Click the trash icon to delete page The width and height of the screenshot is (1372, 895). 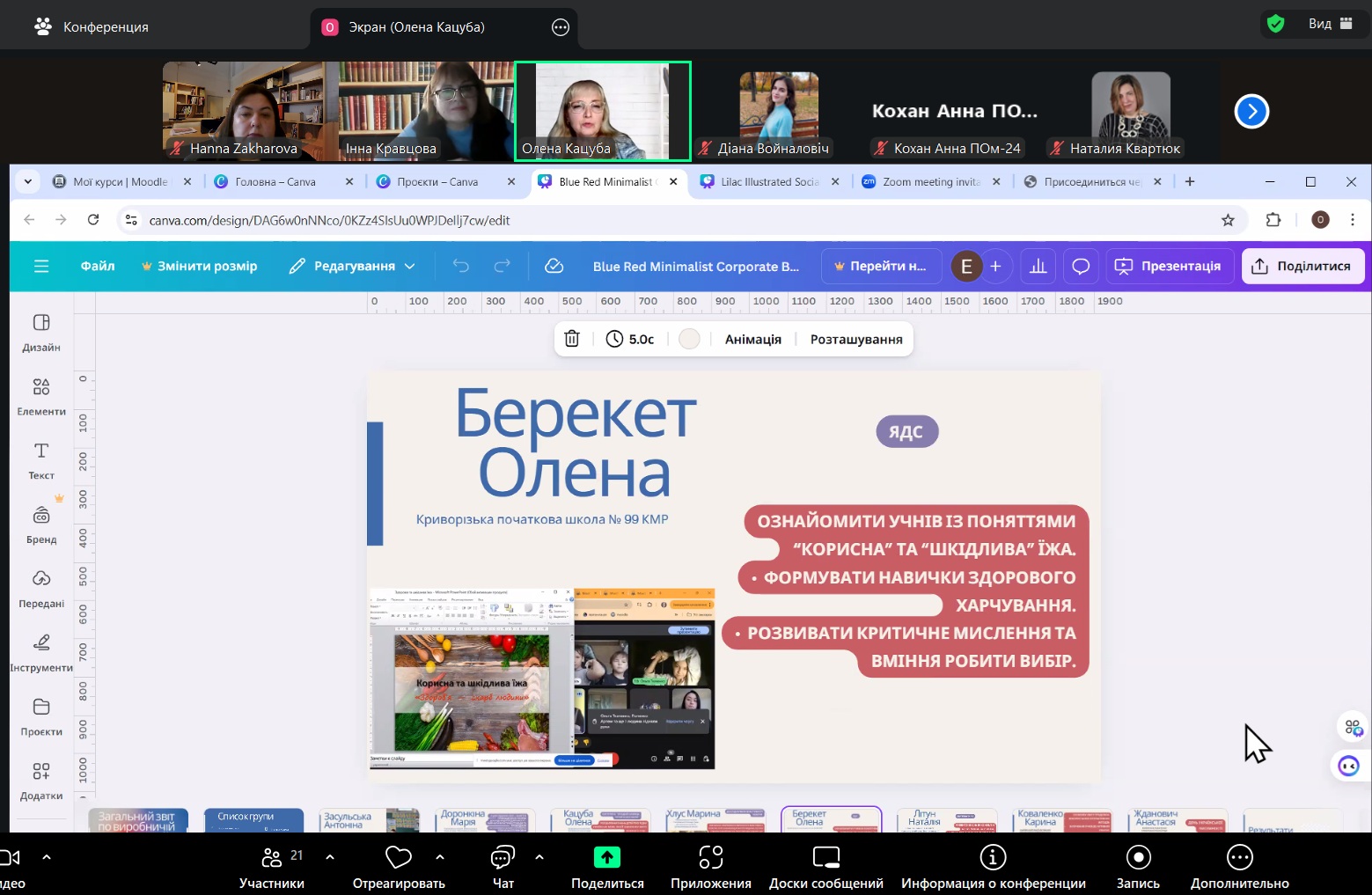click(572, 339)
